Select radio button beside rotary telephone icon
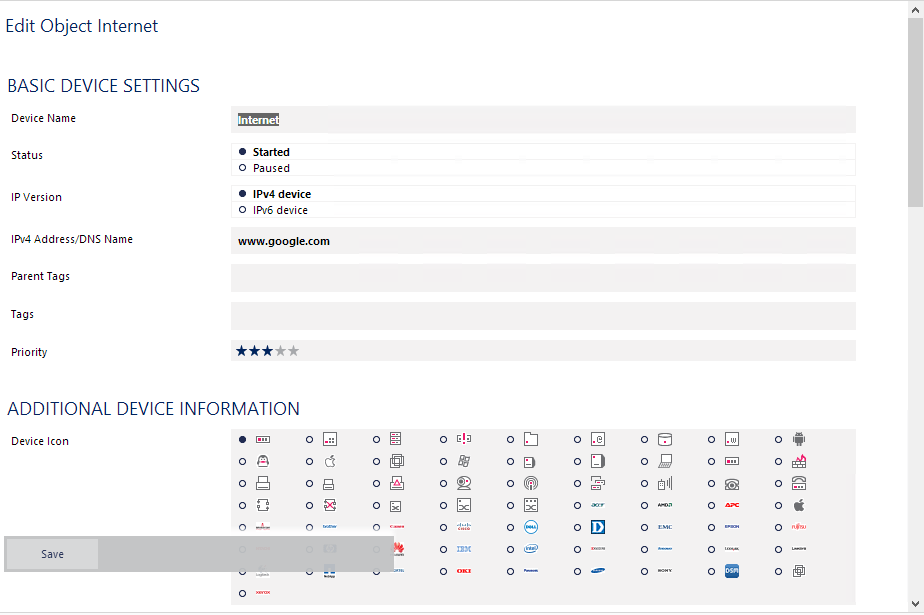 711,484
